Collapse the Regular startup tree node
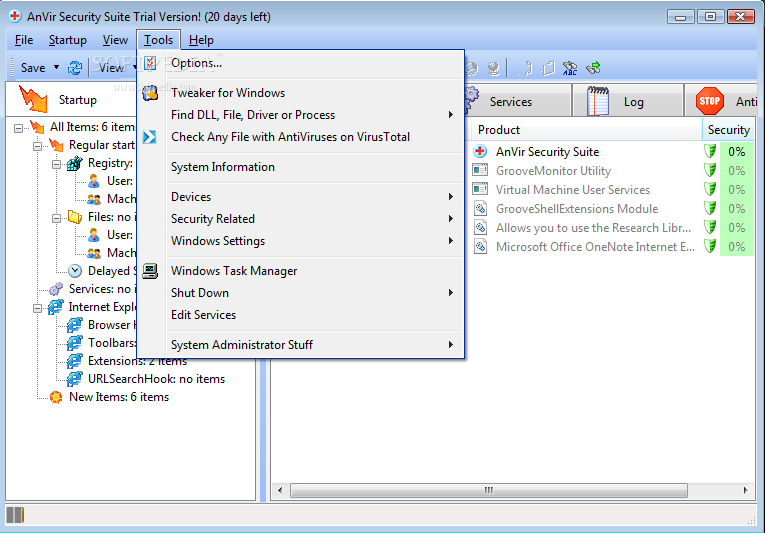This screenshot has height=533, width=765. [x=38, y=146]
